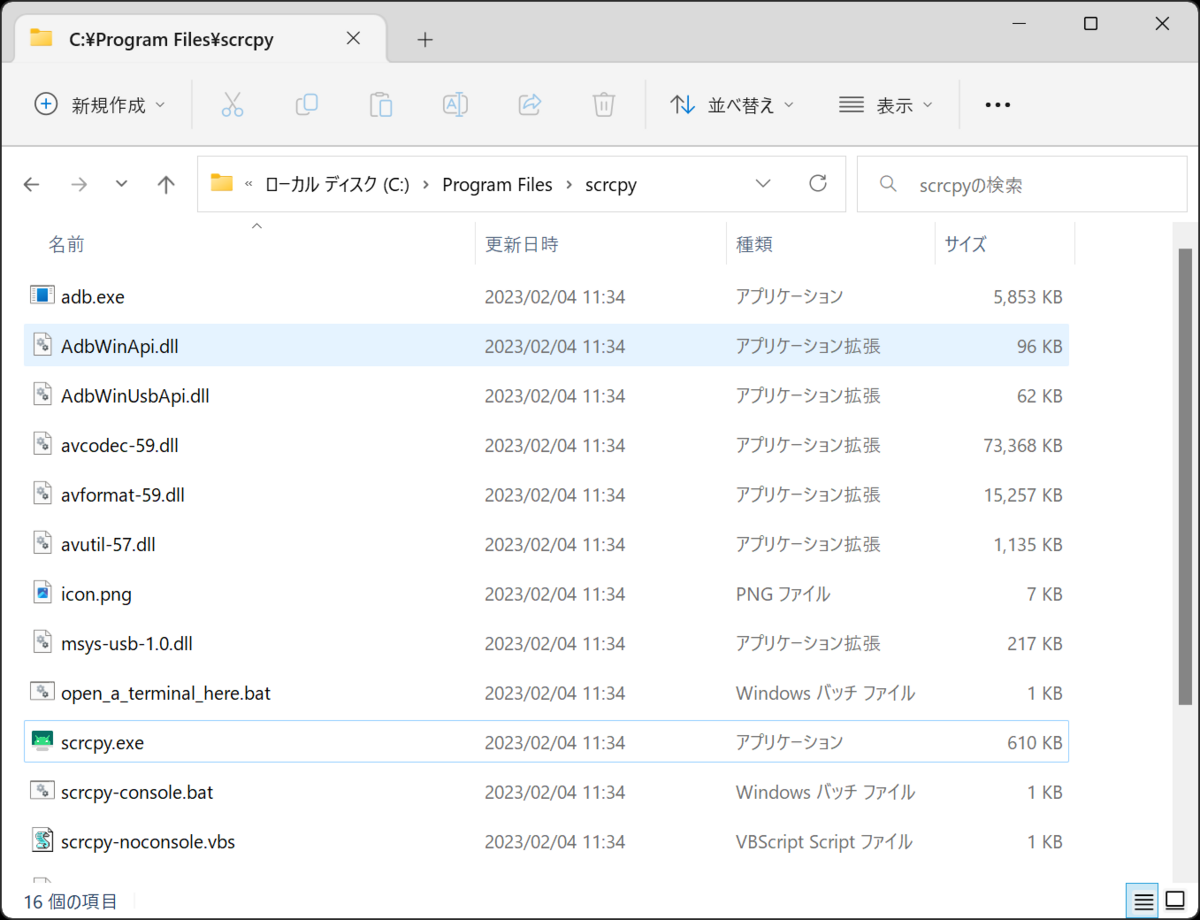Click the msys-usb-1.0.dll file icon
Screen dimensions: 1200x920
(42, 643)
